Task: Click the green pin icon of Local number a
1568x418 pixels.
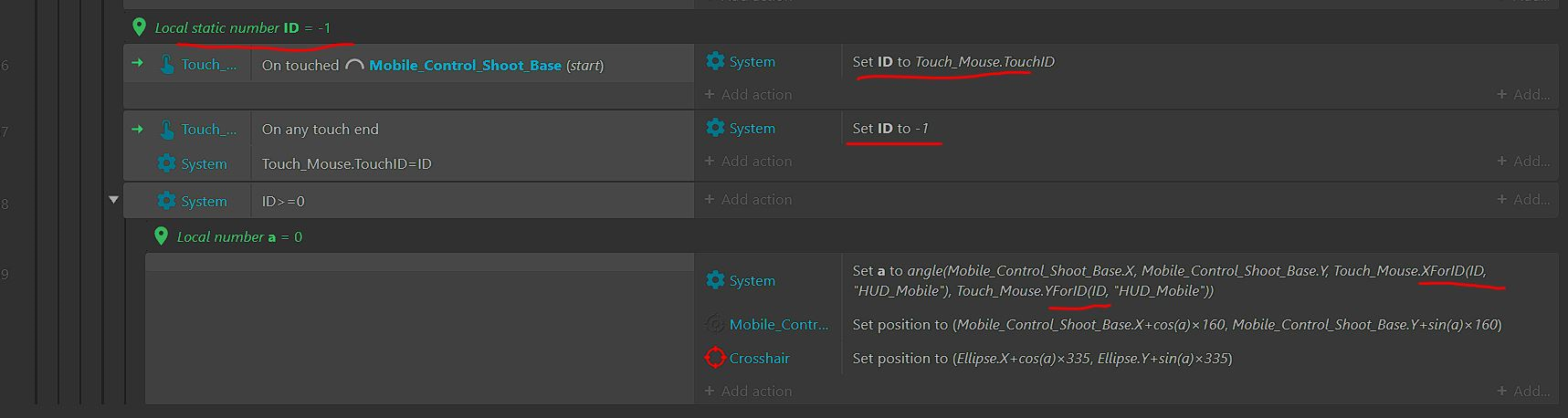Action: tap(161, 236)
